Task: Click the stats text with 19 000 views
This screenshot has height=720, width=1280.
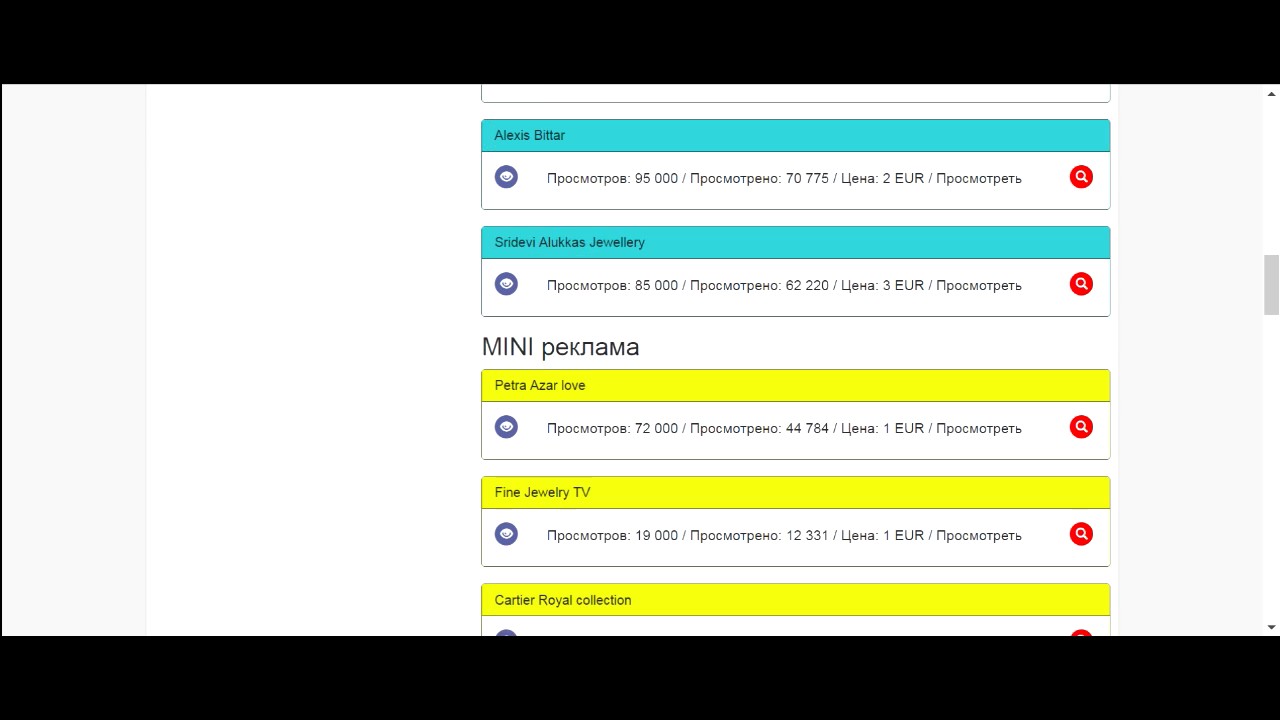Action: point(784,535)
